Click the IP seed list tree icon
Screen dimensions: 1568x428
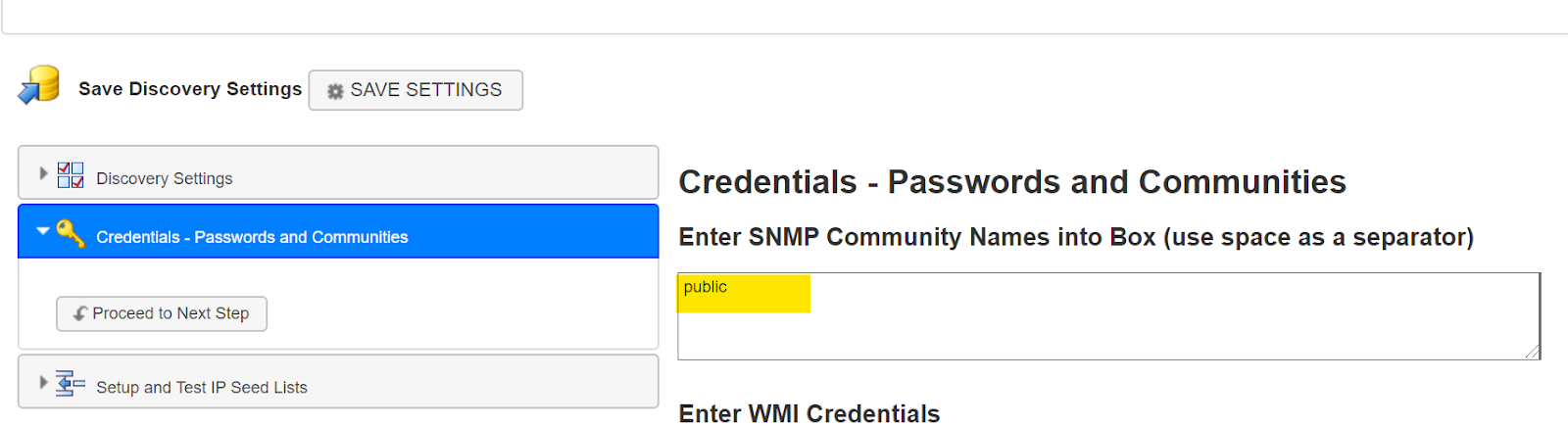tap(70, 383)
